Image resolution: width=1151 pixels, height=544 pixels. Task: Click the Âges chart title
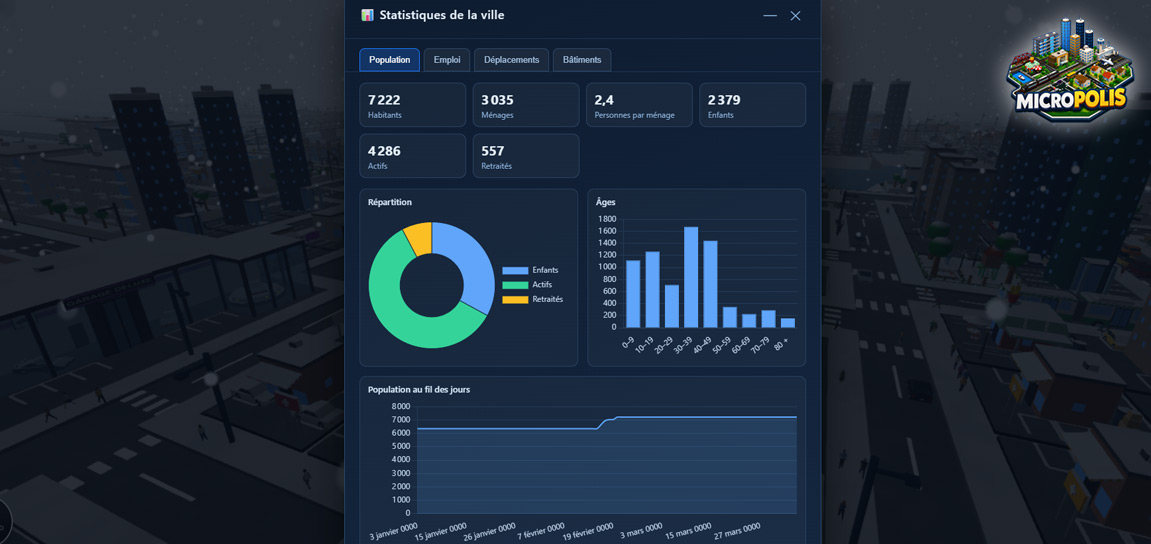coord(606,202)
